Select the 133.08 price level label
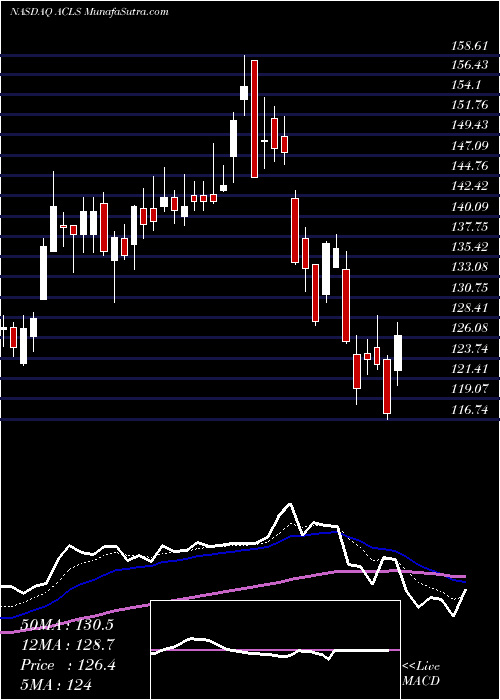Screen dimensions: 500x700 pyautogui.click(x=471, y=267)
